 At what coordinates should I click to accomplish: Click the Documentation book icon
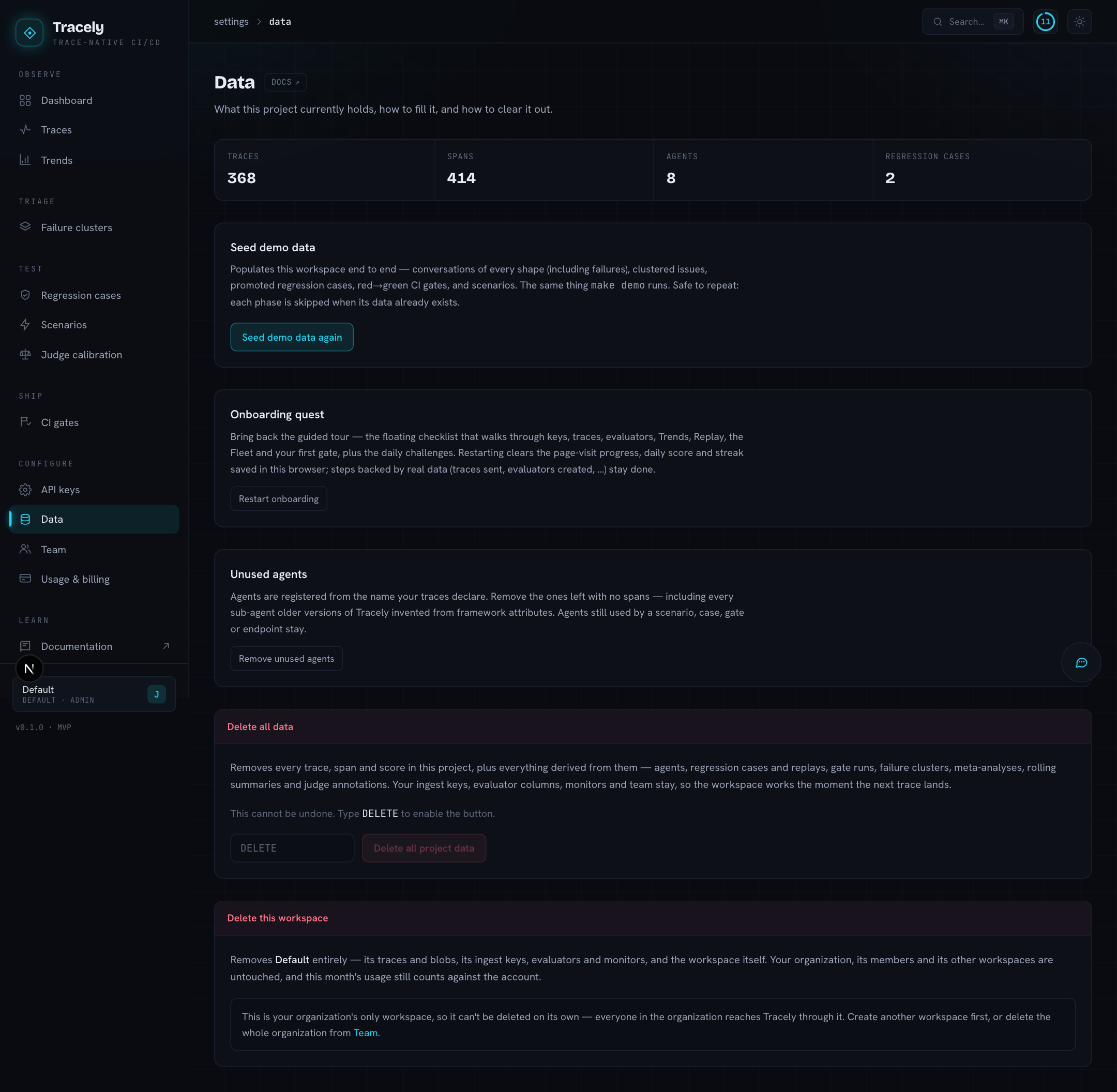point(25,646)
